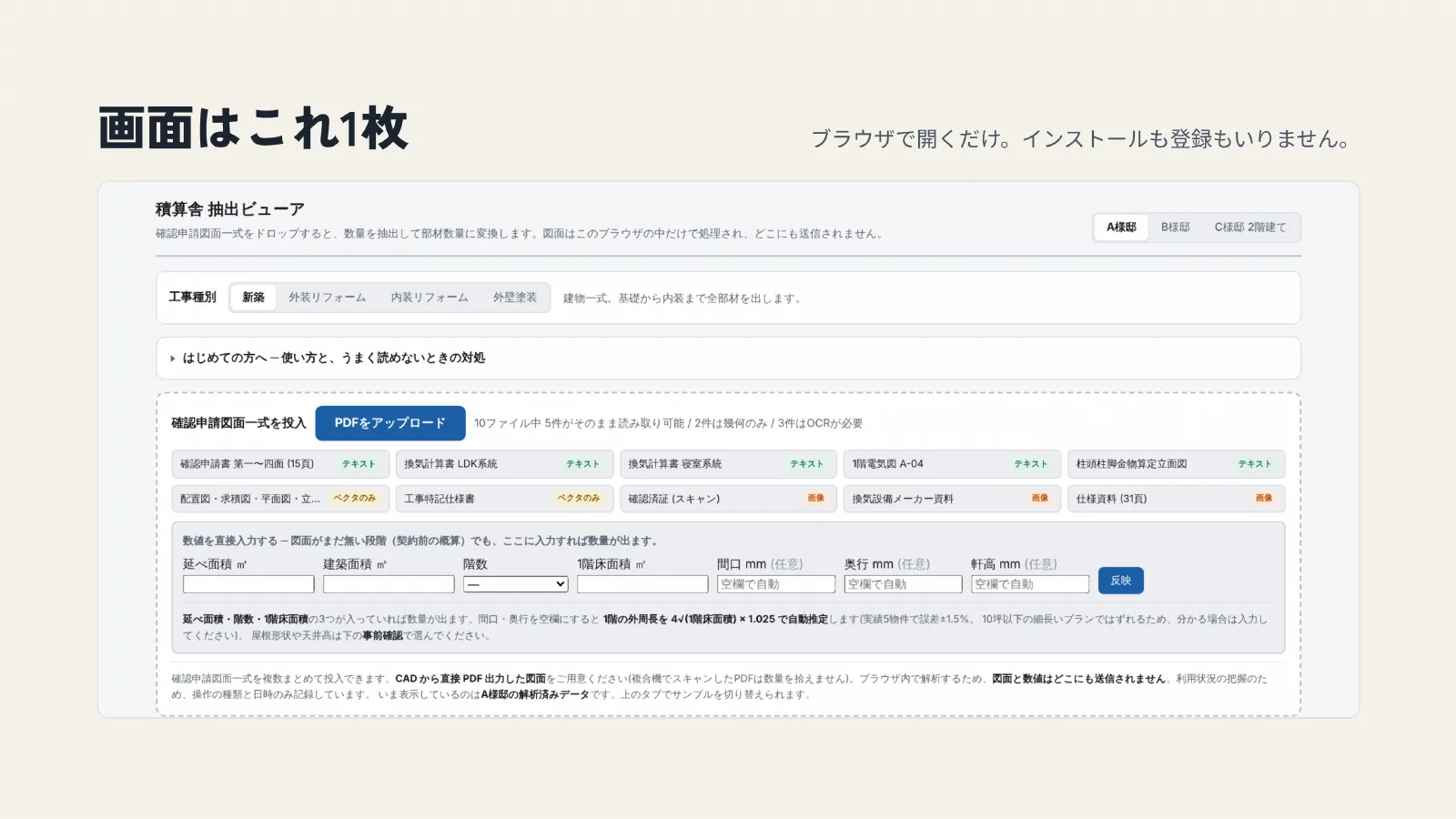
Task: Click the 反映 button
Action: (x=1121, y=581)
